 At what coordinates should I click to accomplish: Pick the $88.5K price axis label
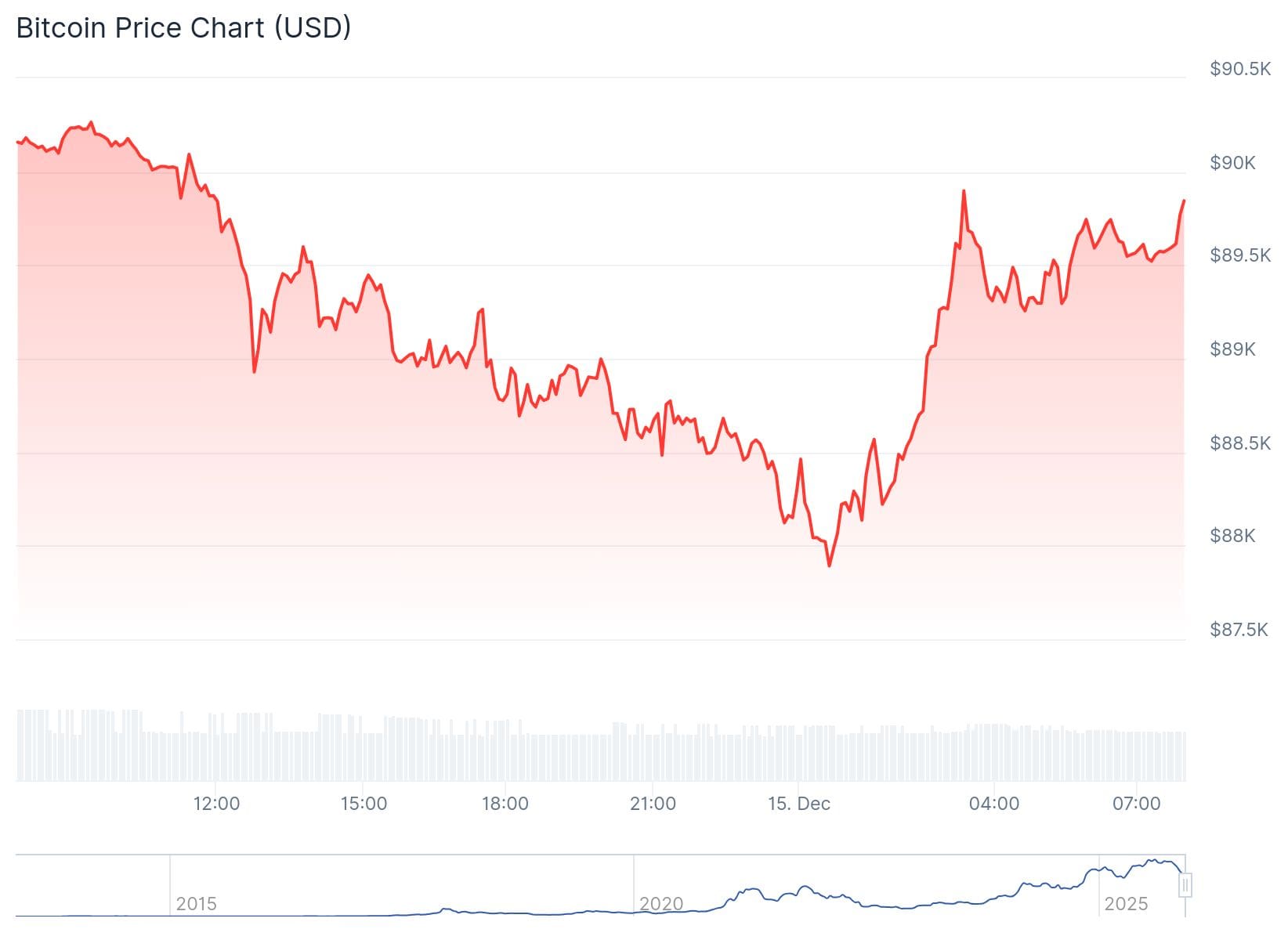tap(1239, 443)
